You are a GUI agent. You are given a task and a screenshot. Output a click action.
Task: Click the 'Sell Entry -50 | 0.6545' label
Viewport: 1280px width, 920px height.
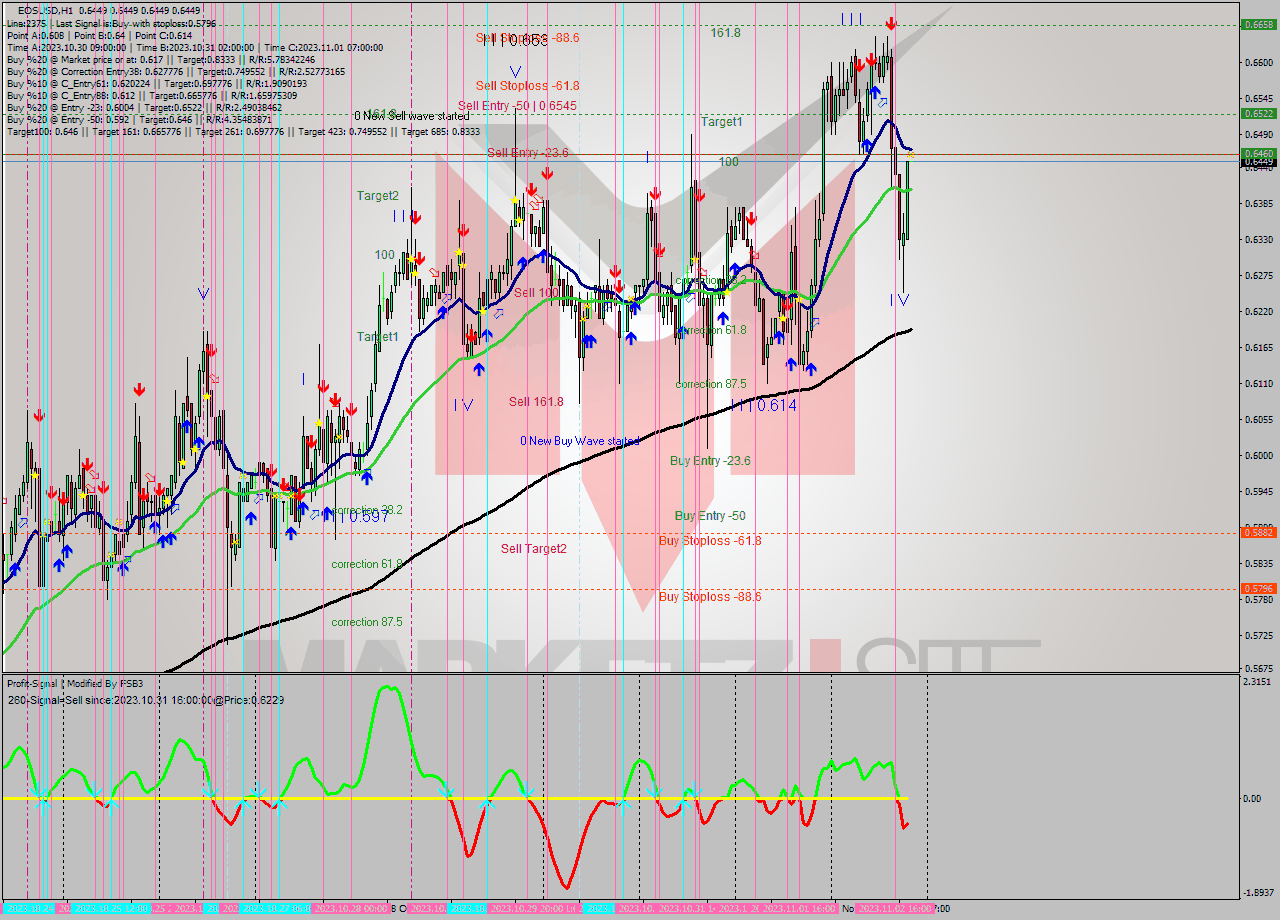[517, 105]
